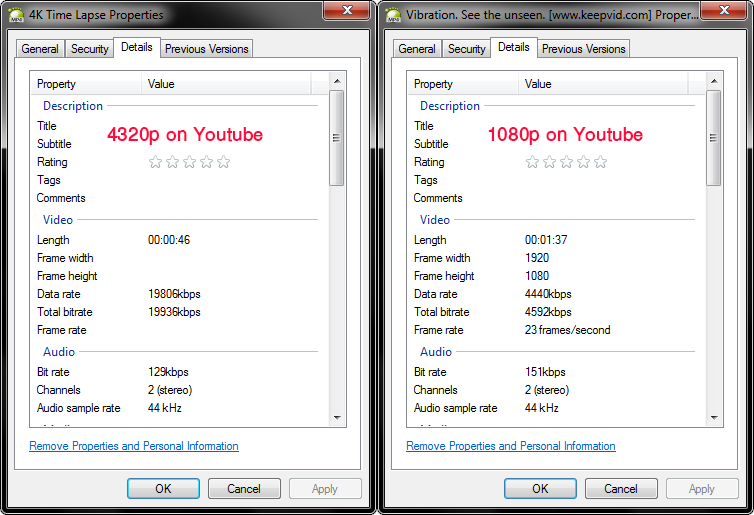The width and height of the screenshot is (754, 515).
Task: Click Cancel in Vibration Properties
Action: pos(621,489)
